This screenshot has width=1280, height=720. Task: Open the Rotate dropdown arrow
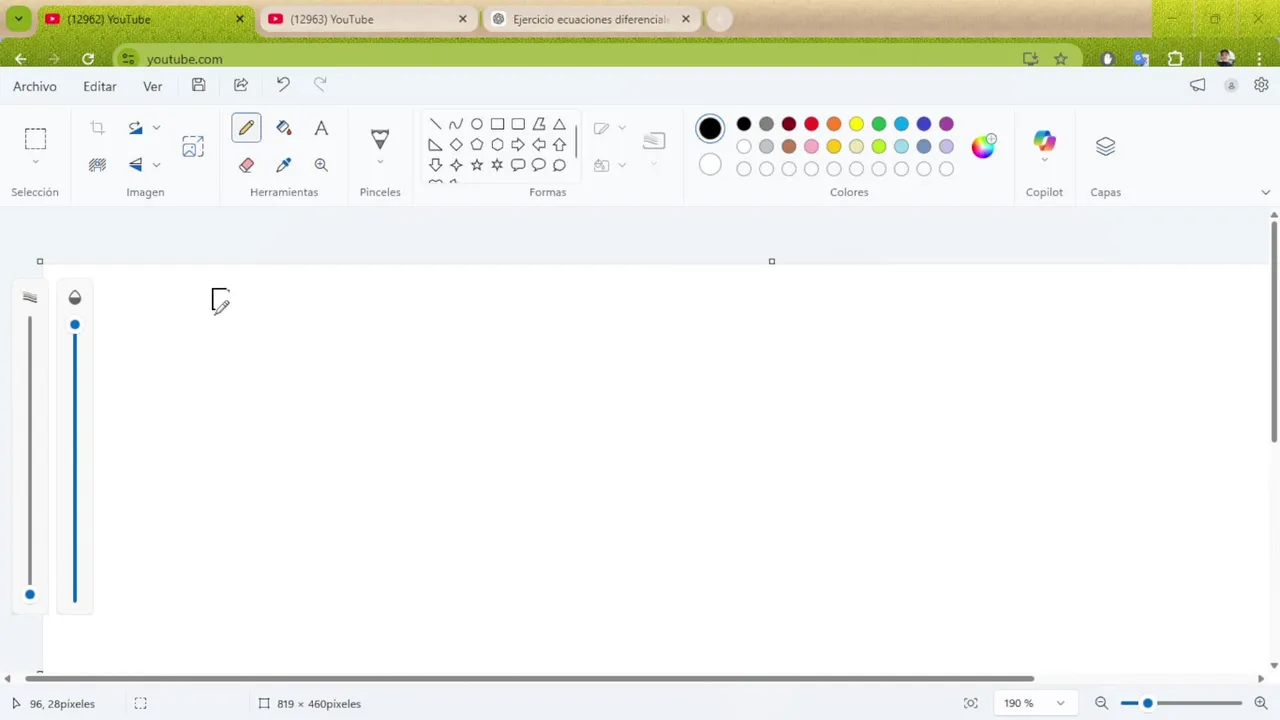pos(156,128)
